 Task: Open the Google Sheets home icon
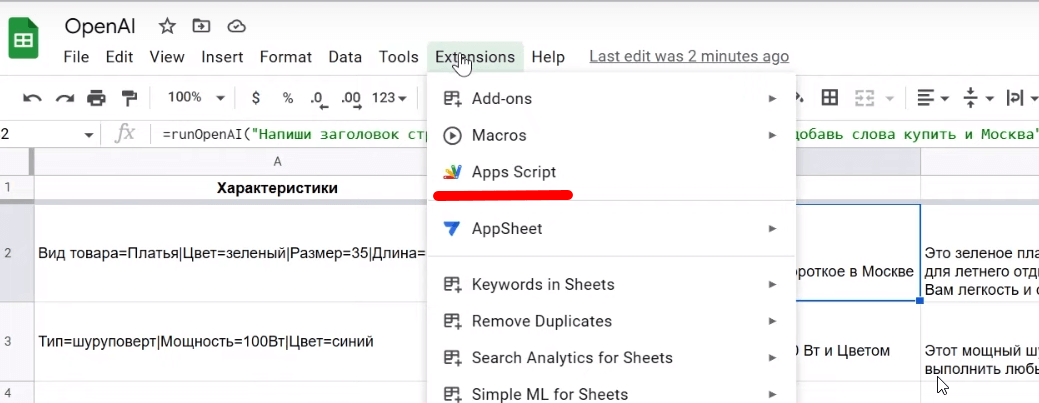[x=23, y=40]
